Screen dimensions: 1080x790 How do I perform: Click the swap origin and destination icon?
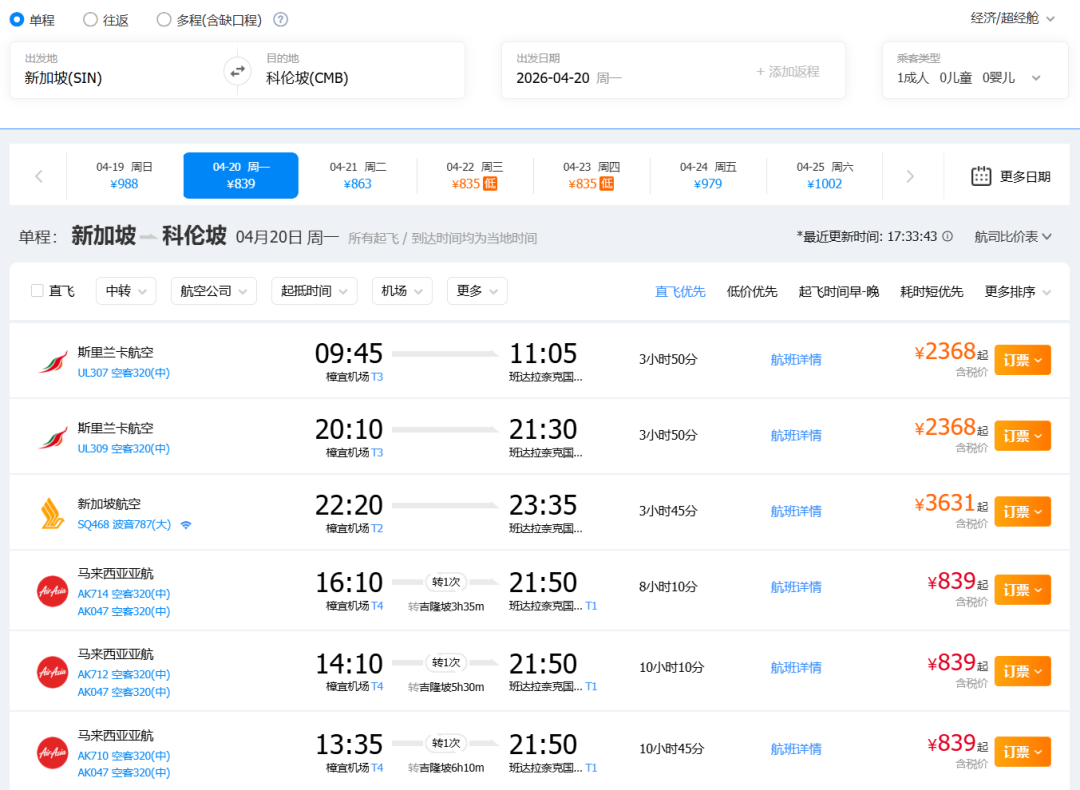237,71
